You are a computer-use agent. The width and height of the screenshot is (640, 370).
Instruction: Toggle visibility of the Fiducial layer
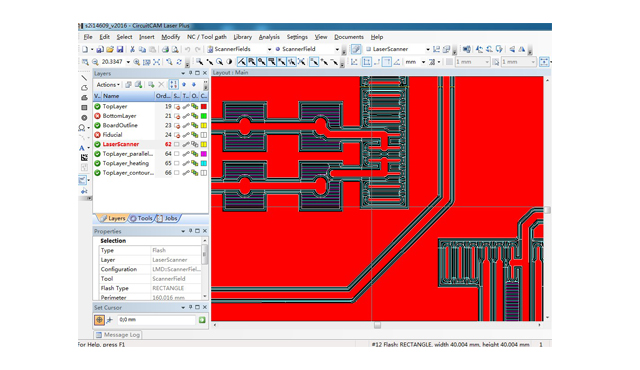(98, 135)
